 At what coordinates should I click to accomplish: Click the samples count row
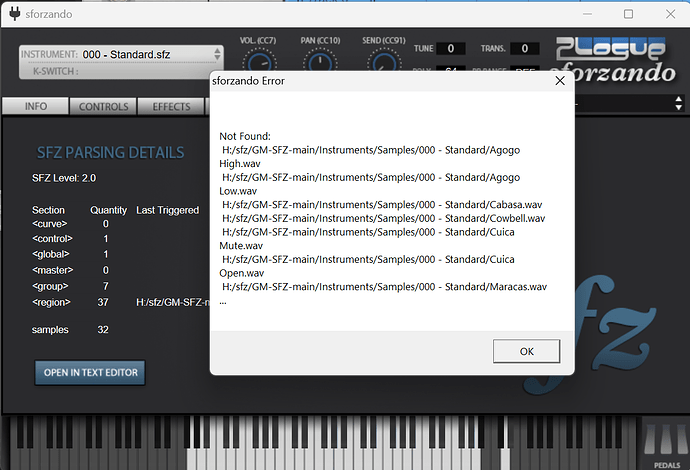tap(70, 330)
